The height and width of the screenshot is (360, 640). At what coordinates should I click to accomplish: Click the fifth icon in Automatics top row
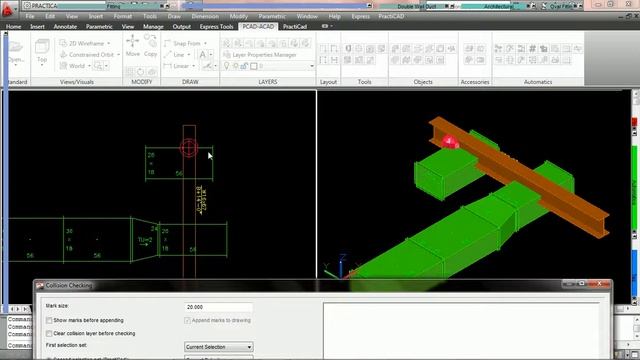pos(544,49)
